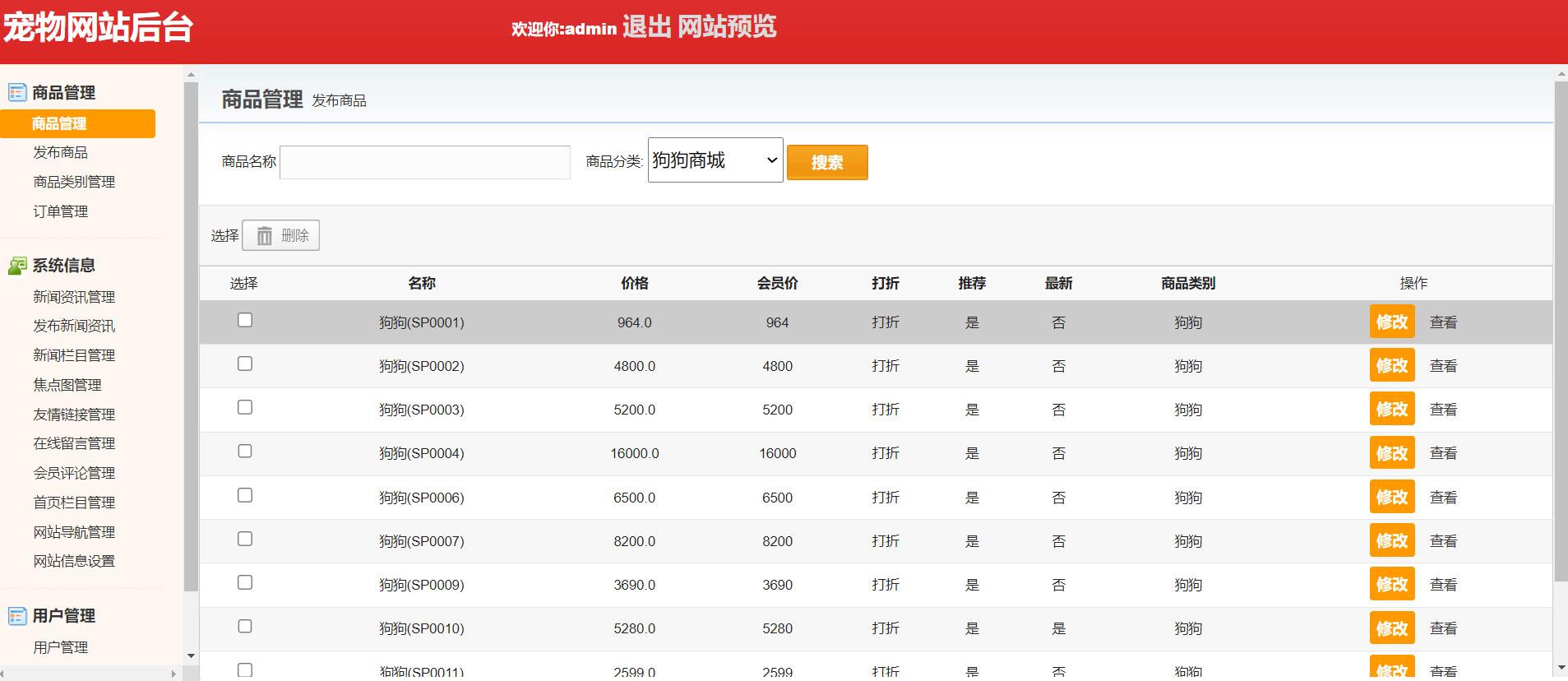Edit 狗狗(SP0003) via 修改 button
This screenshot has height=681, width=1568.
(1392, 409)
